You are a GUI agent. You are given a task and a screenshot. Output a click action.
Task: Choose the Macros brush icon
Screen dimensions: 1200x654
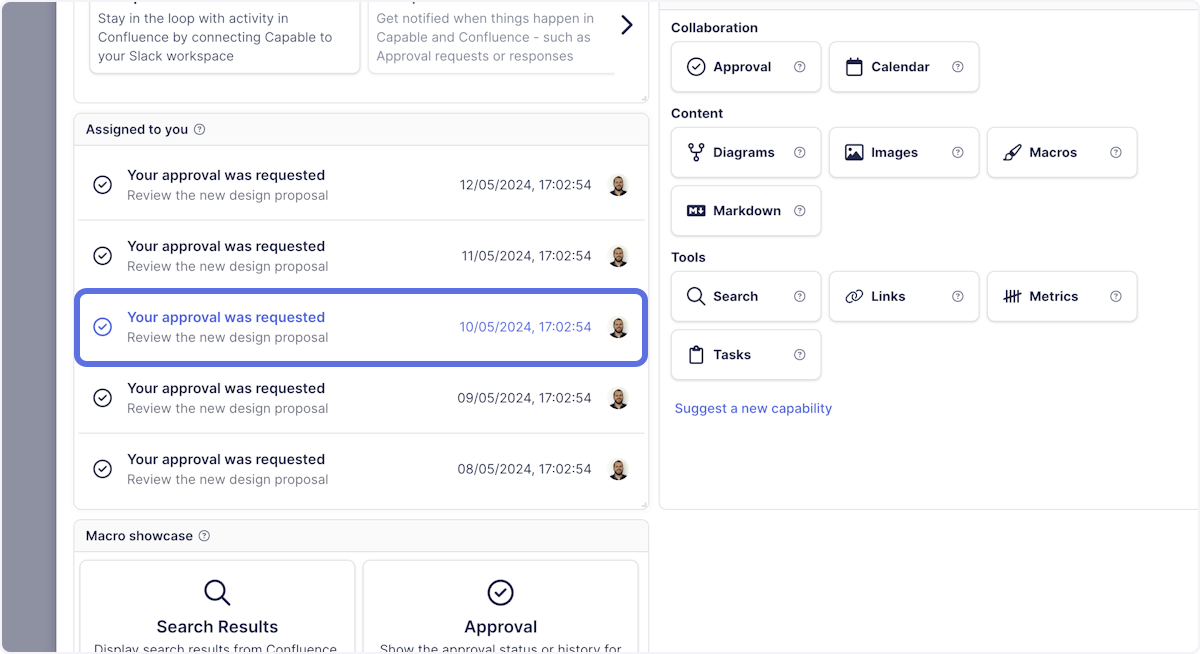1012,153
